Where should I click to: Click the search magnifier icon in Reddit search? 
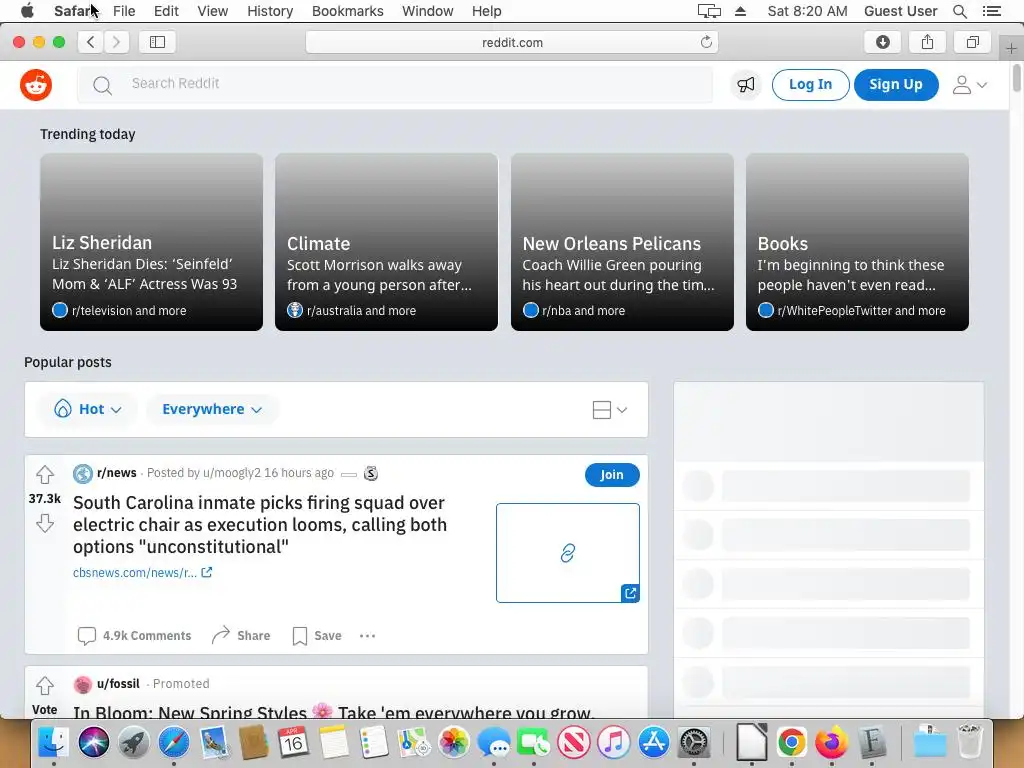[102, 85]
